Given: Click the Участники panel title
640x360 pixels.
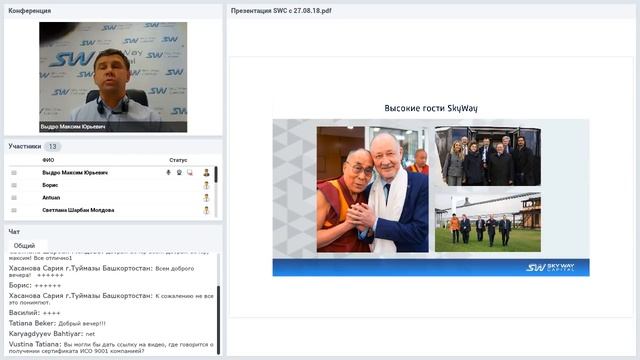Looking at the screenshot, I should (x=25, y=146).
